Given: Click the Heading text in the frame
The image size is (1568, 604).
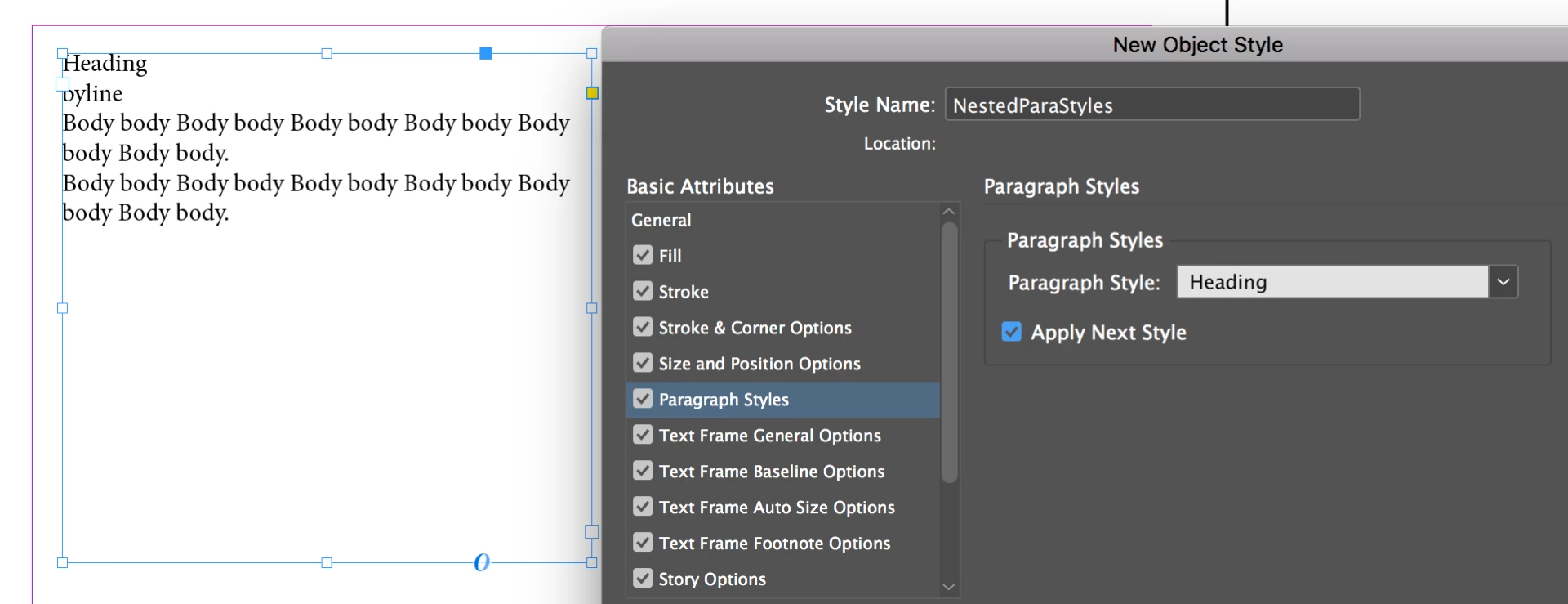Looking at the screenshot, I should 106,64.
